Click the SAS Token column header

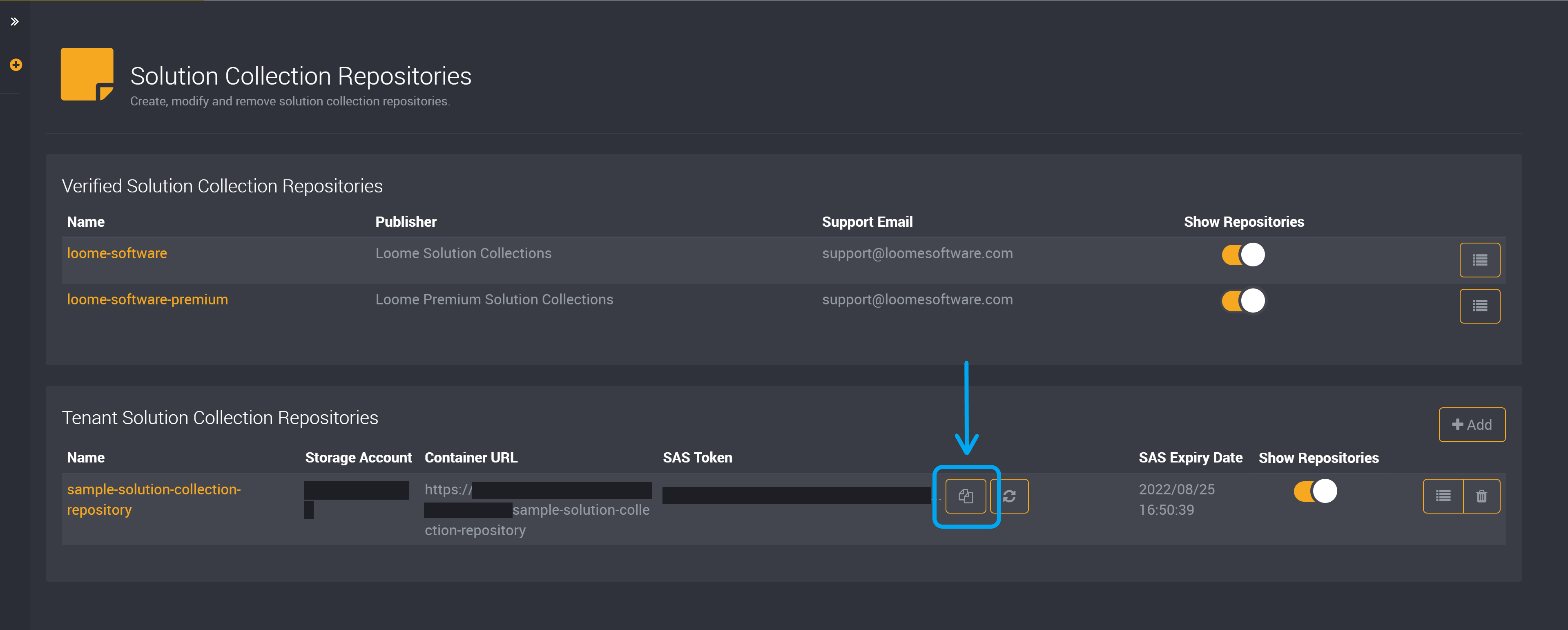698,458
